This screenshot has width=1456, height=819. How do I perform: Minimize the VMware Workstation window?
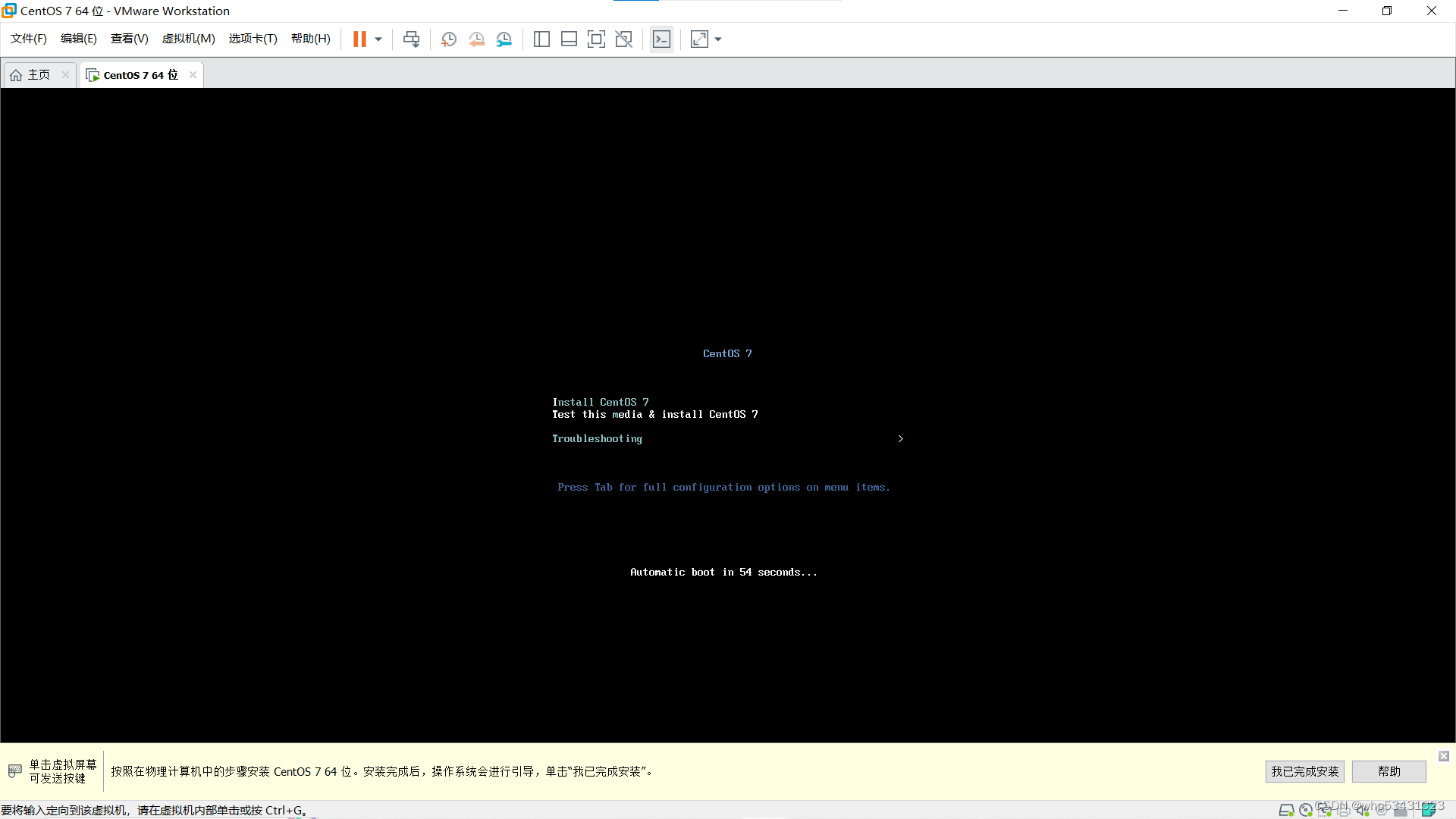coord(1343,11)
